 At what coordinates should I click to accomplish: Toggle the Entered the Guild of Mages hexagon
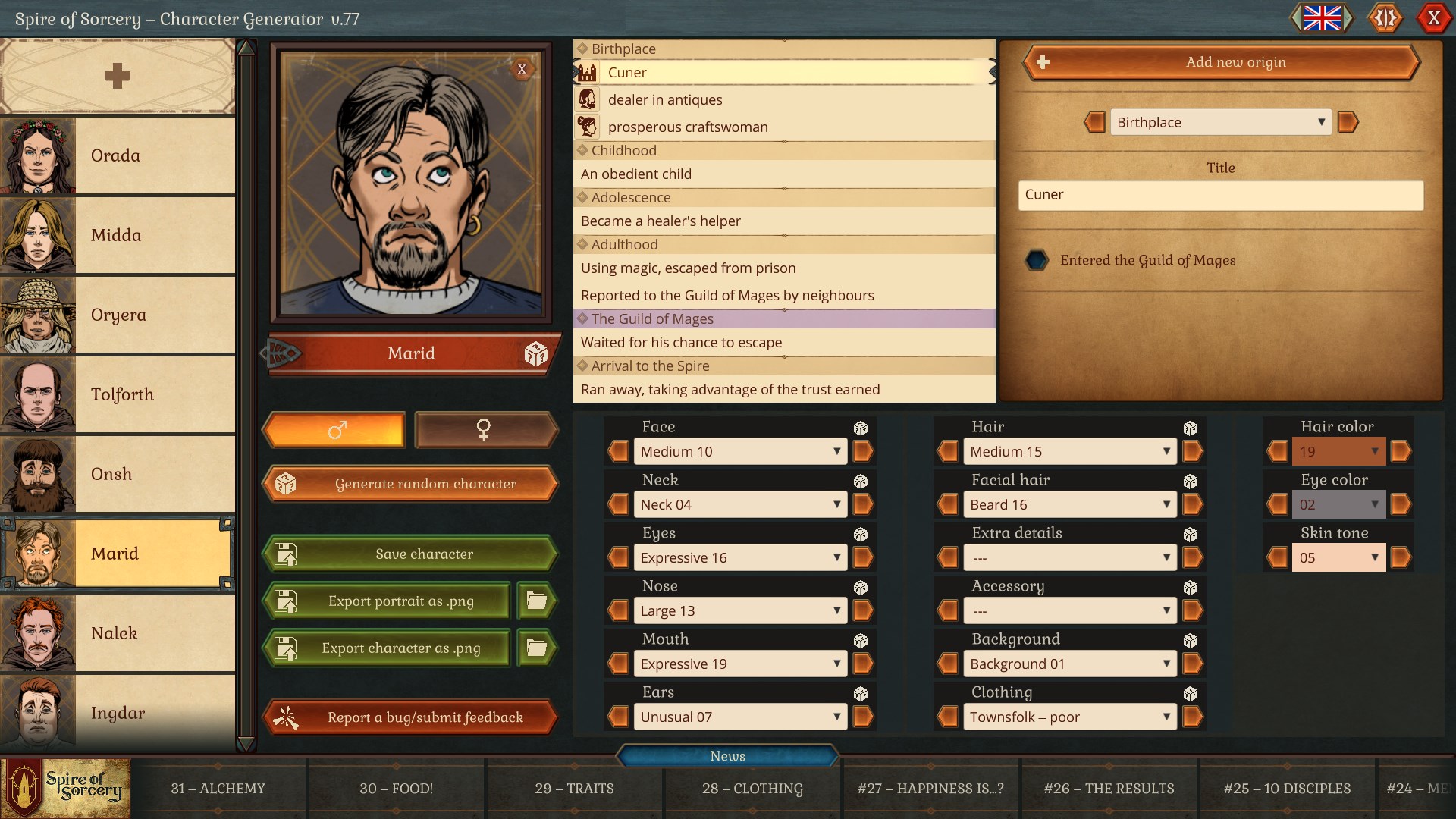click(x=1037, y=260)
